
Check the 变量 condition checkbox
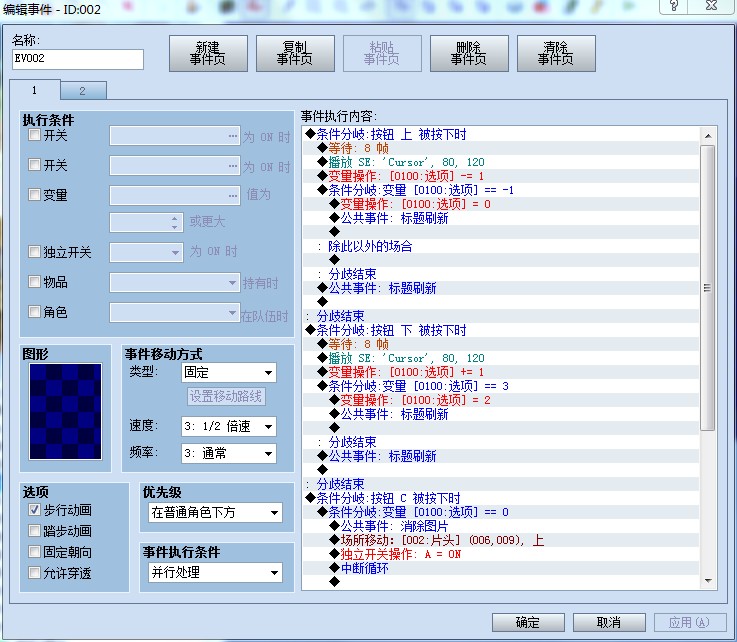click(x=34, y=195)
